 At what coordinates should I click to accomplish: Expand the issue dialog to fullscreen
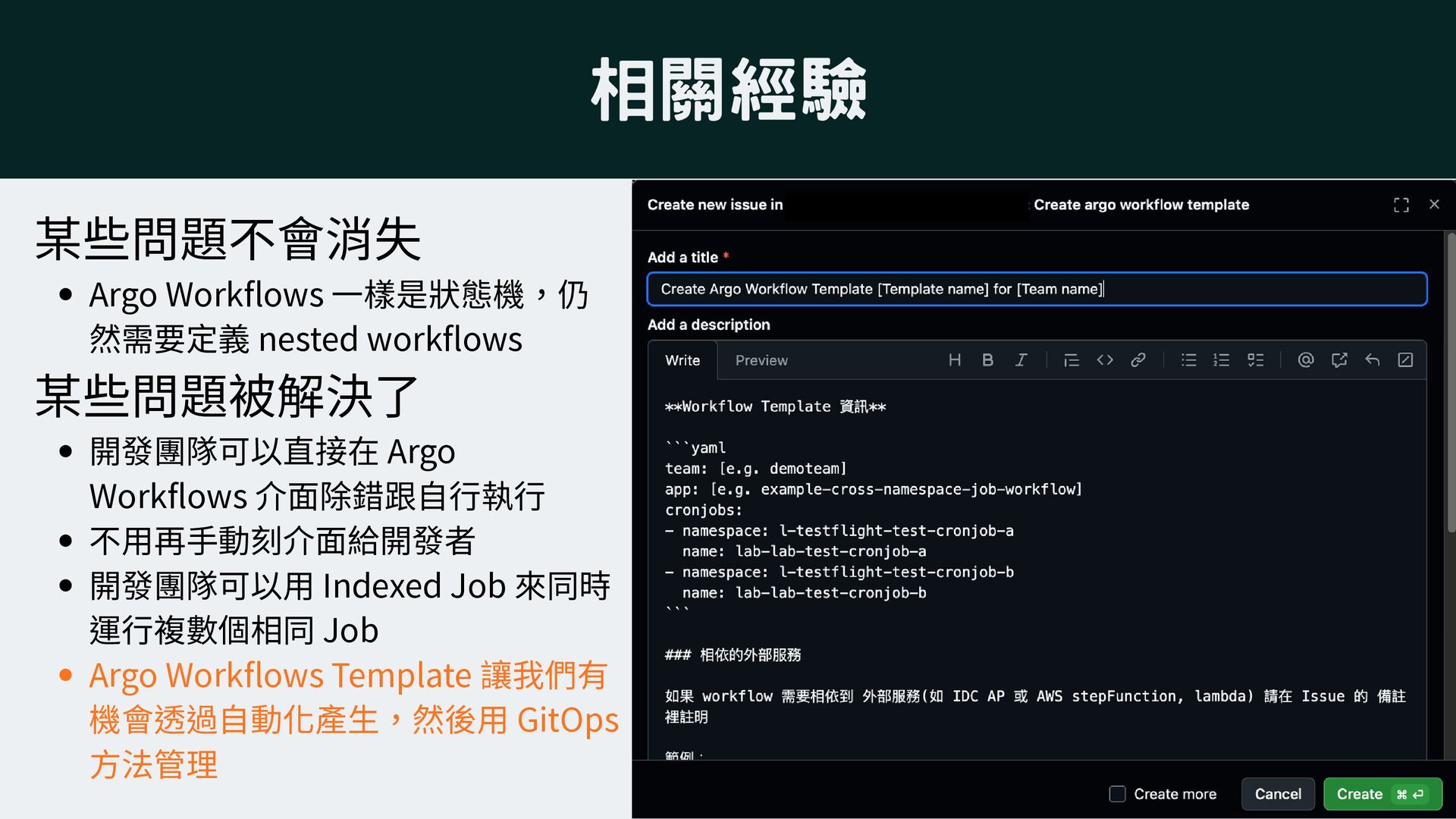(1401, 205)
